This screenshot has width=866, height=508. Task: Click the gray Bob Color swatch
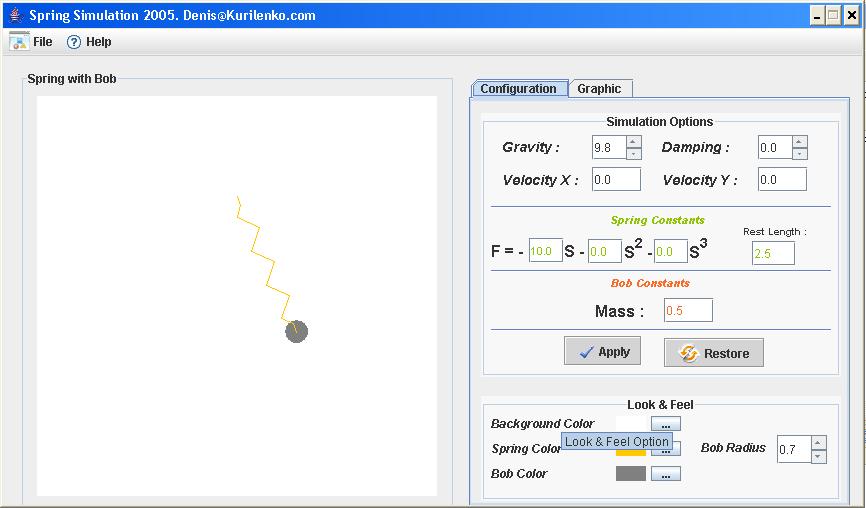click(x=631, y=474)
